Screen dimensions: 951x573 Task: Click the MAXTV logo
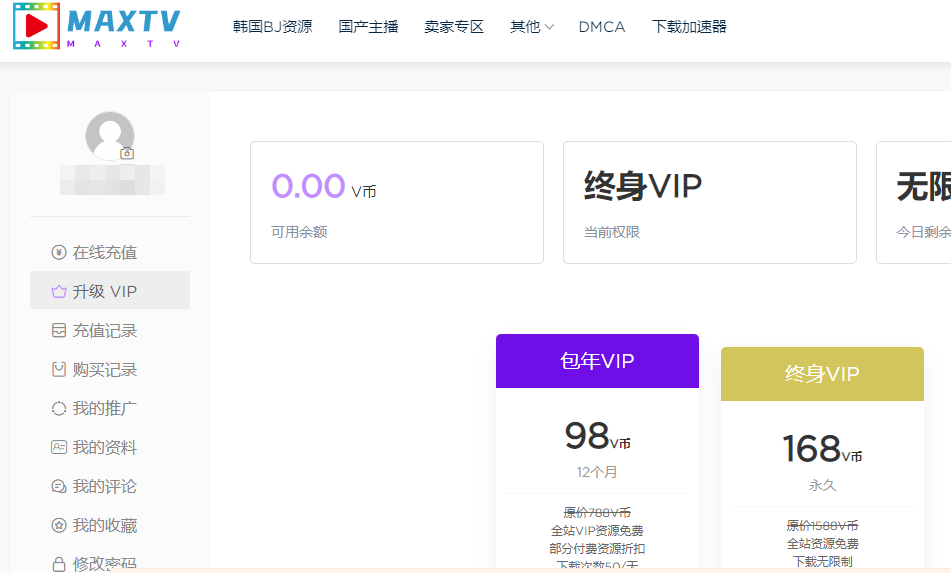coord(97,25)
